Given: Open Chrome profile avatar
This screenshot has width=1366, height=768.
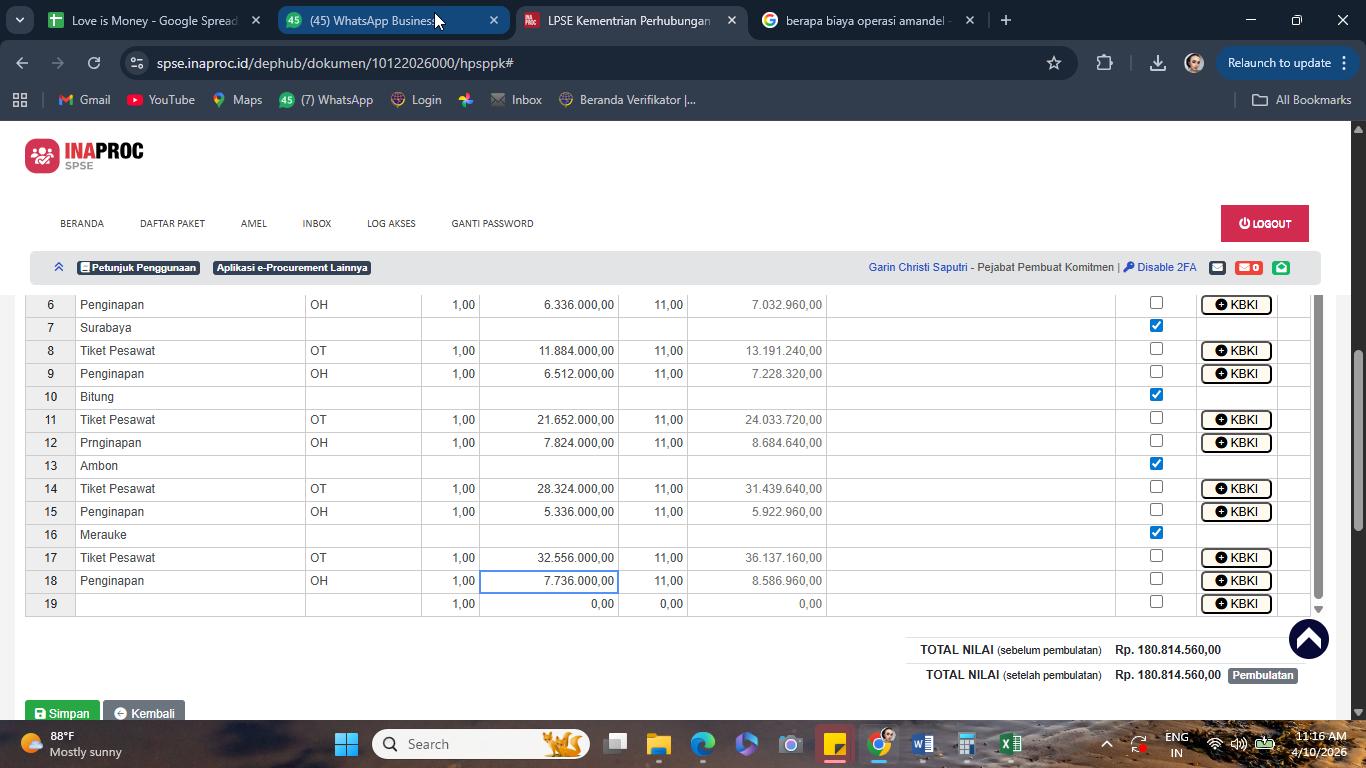Looking at the screenshot, I should (1193, 63).
